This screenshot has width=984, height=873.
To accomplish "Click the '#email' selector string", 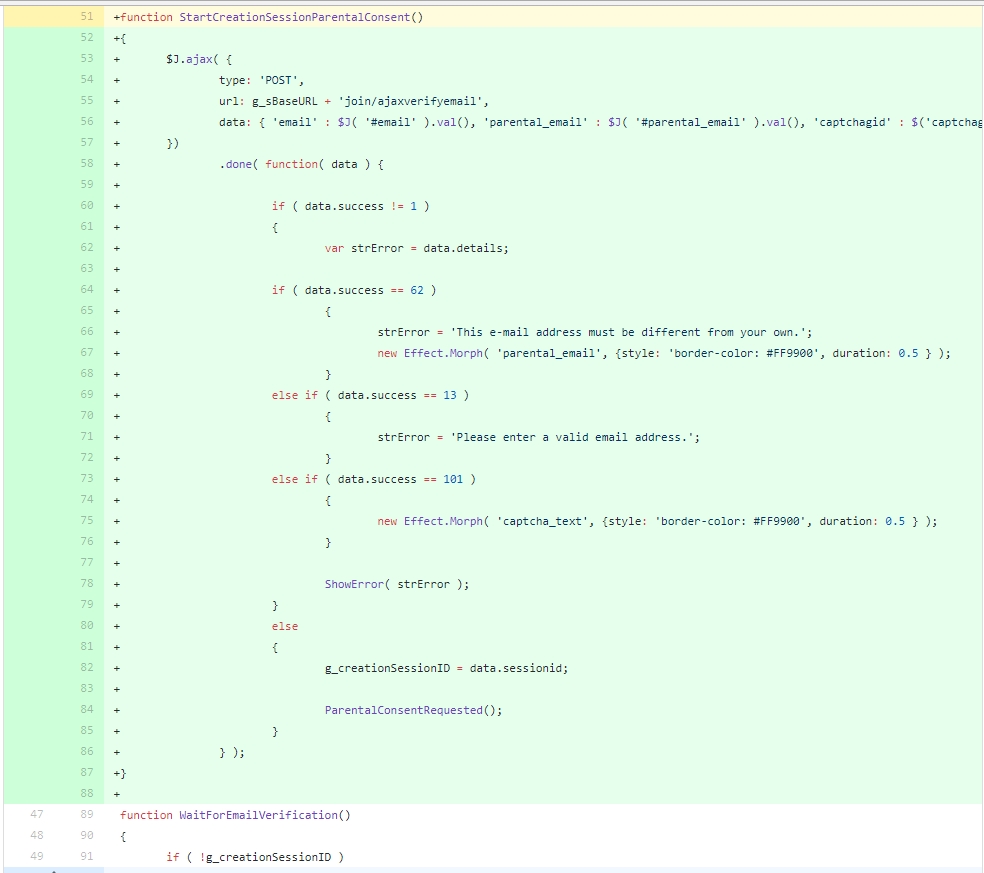I will point(390,122).
